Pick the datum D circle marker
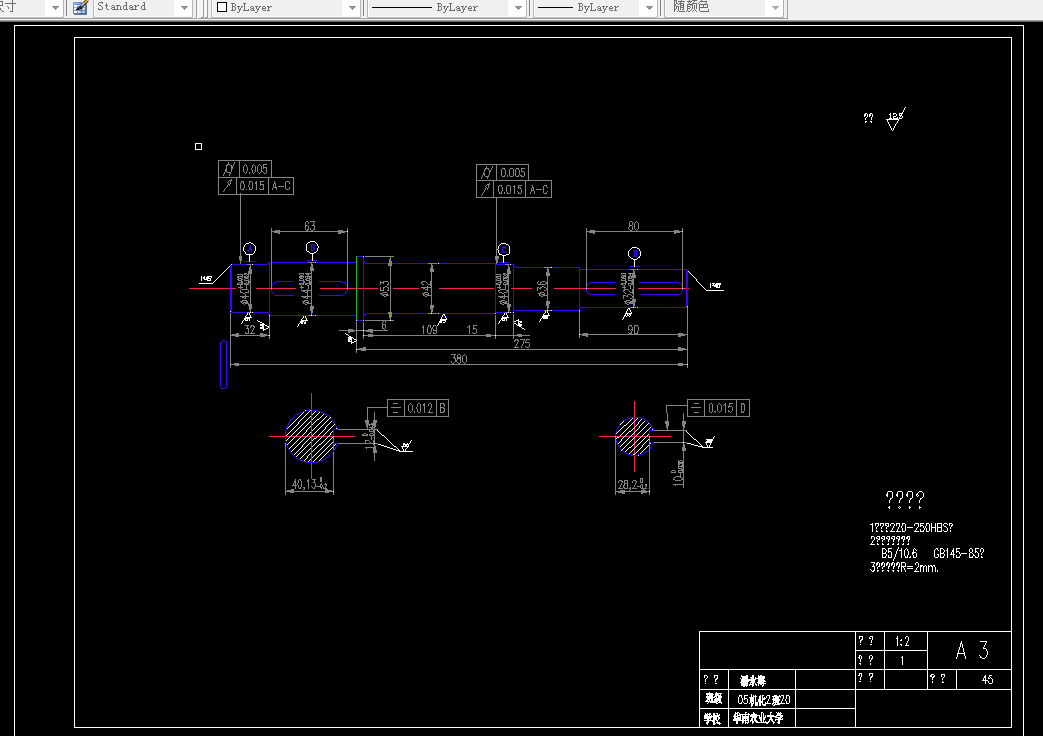The width and height of the screenshot is (1043, 736). tap(635, 254)
